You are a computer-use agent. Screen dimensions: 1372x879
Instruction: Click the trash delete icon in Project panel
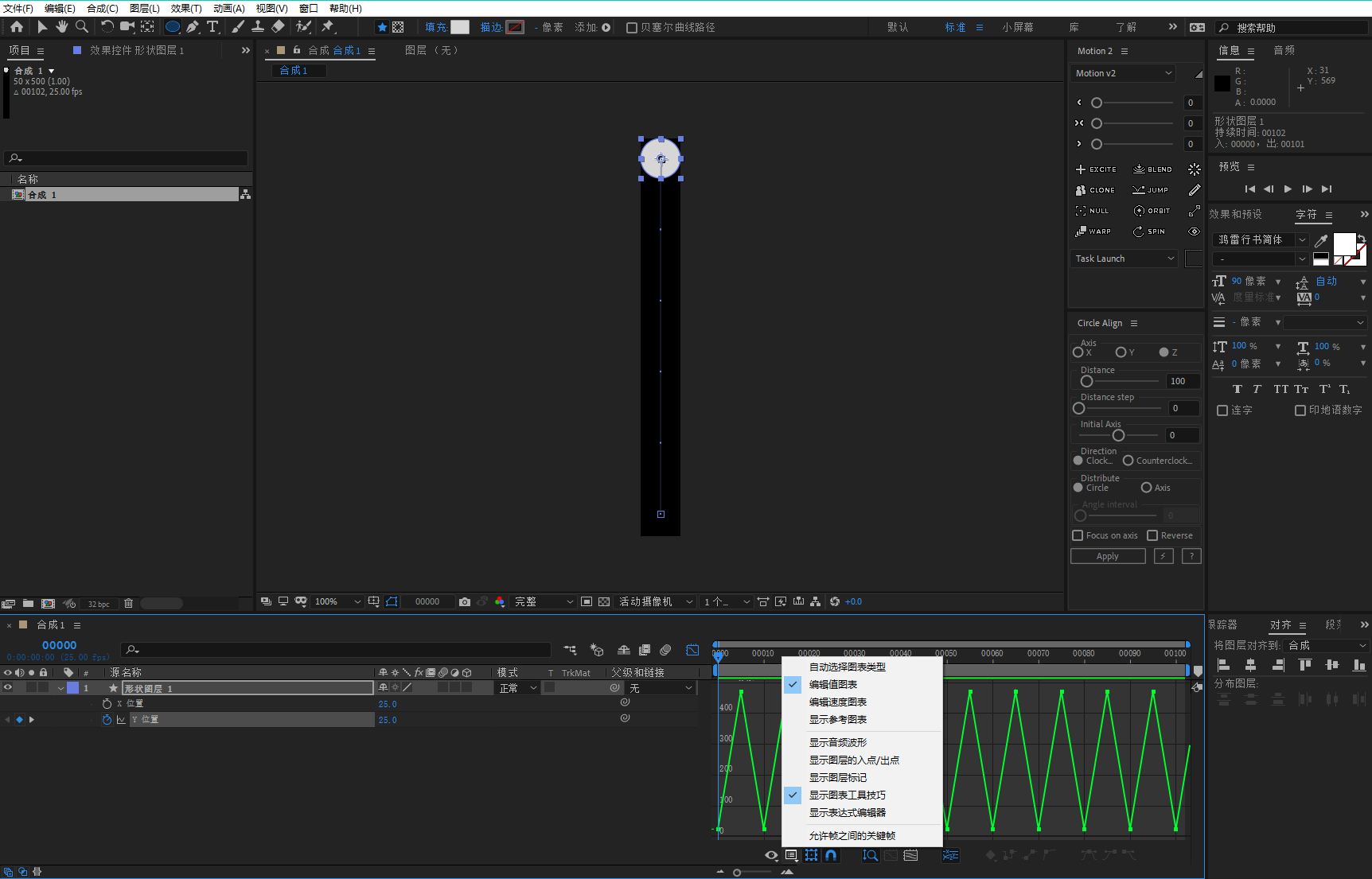click(x=128, y=604)
